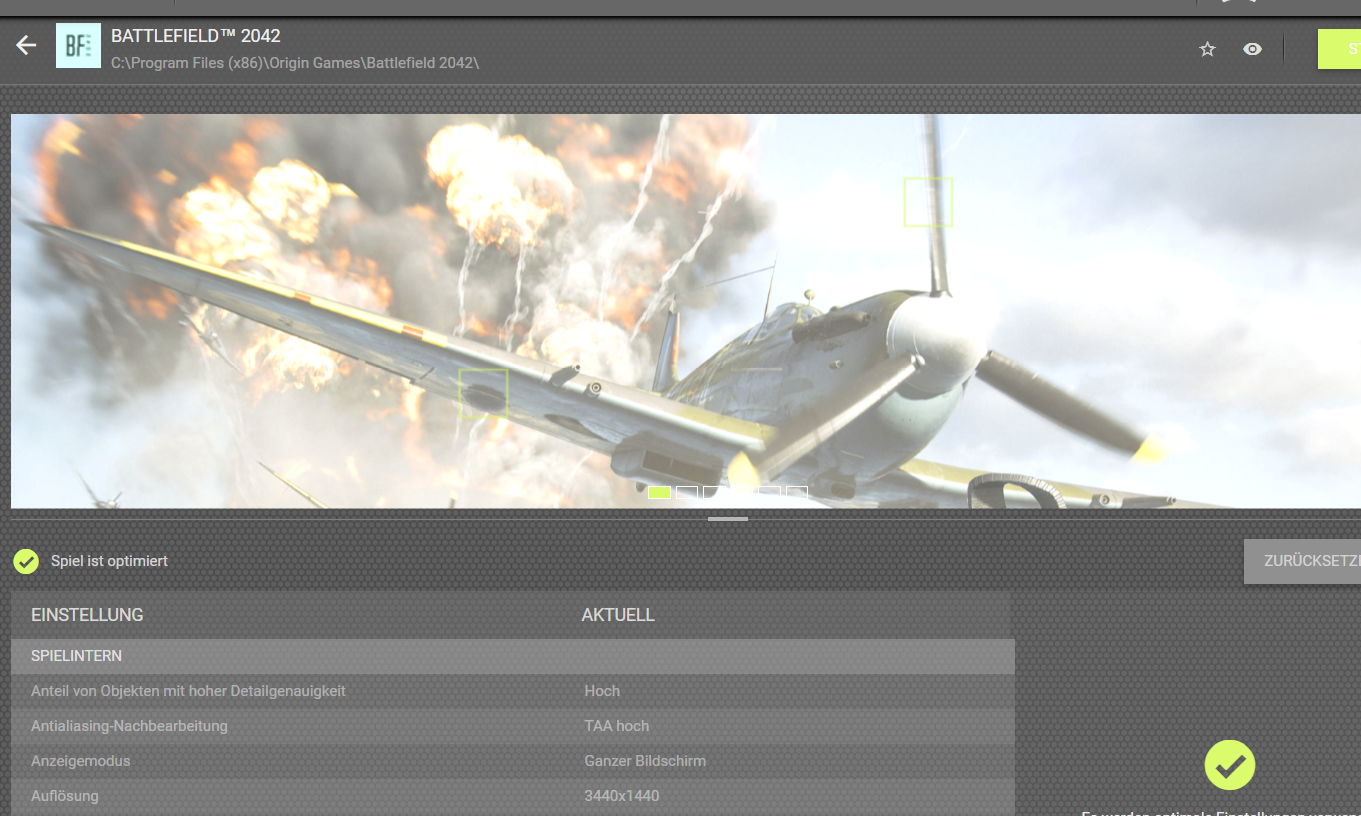Click the Battlefield 2042 game logo
The image size is (1361, 816).
(x=78, y=45)
